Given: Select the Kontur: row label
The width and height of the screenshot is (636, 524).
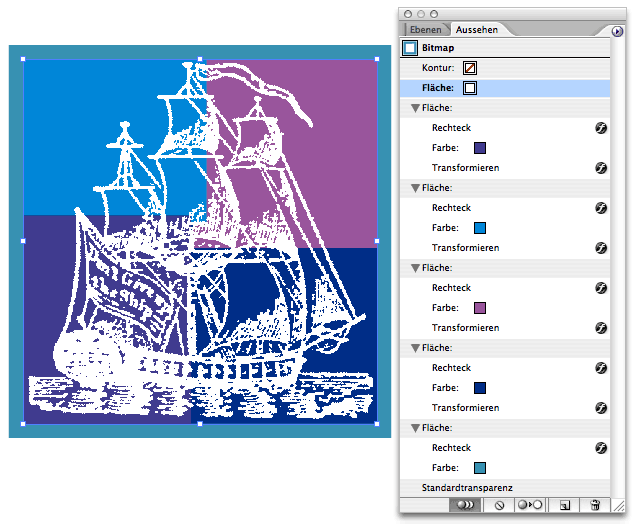Looking at the screenshot, I should 438,68.
